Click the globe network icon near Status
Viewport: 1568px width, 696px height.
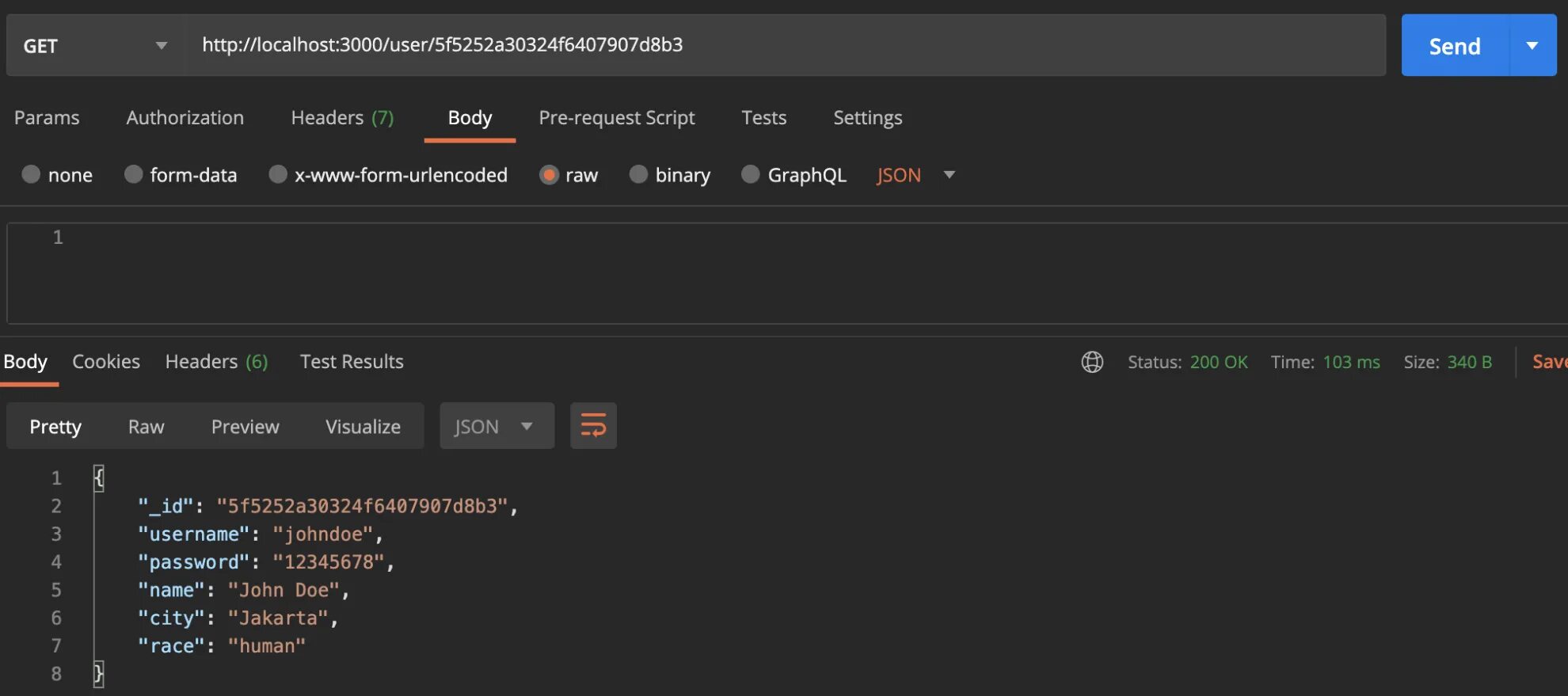point(1092,362)
